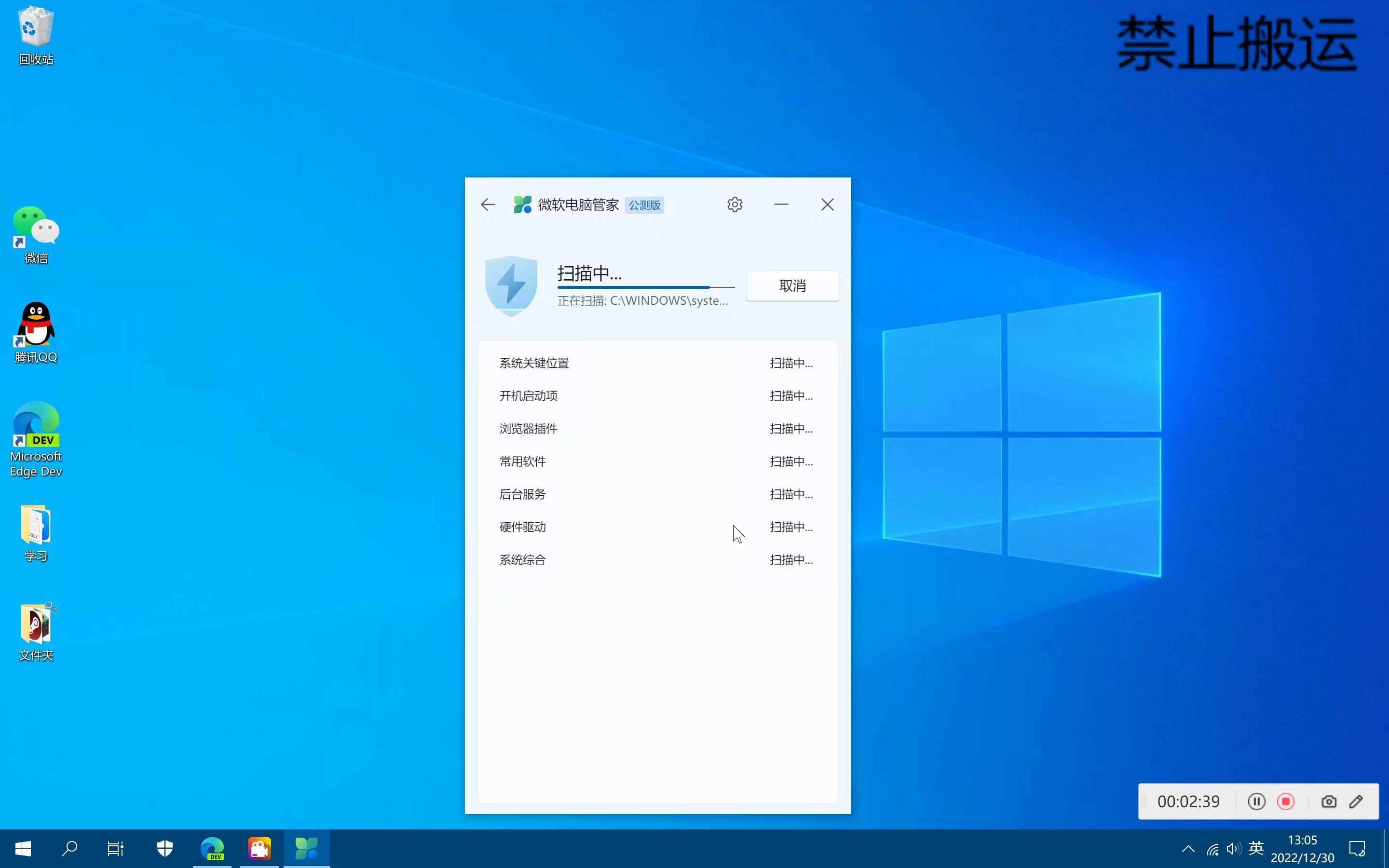Screen dimensions: 1389x868
Task: Open the pencil annotation tool in recorder
Action: 1356,801
